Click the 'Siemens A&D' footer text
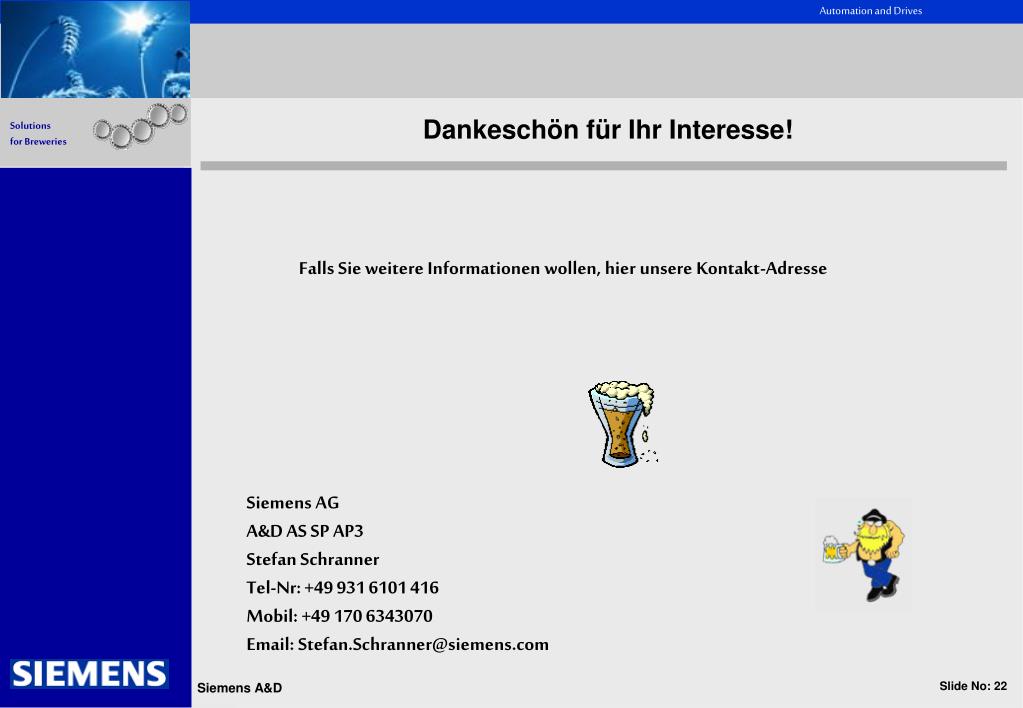1023x708 pixels. 239,688
